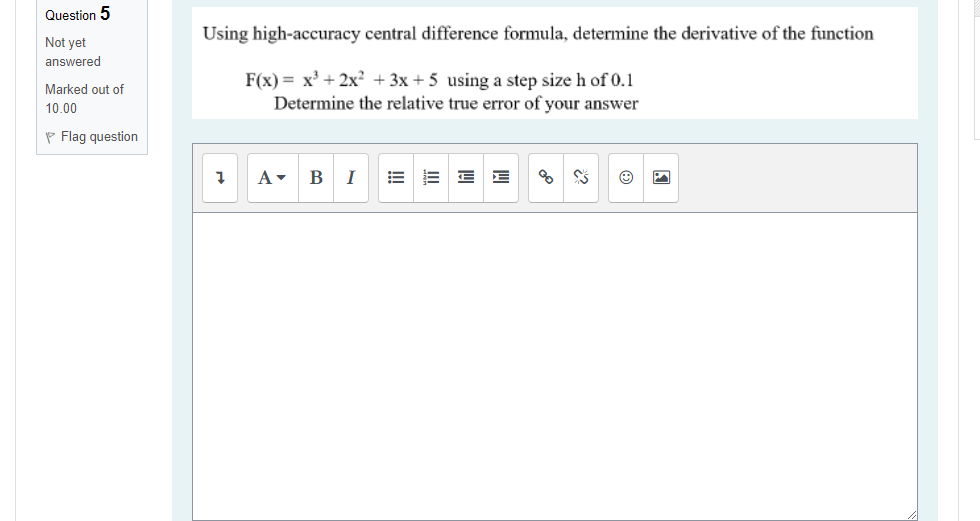Select 'Using high-accuracy central difference formula' sentence
The image size is (980, 521).
pos(538,33)
